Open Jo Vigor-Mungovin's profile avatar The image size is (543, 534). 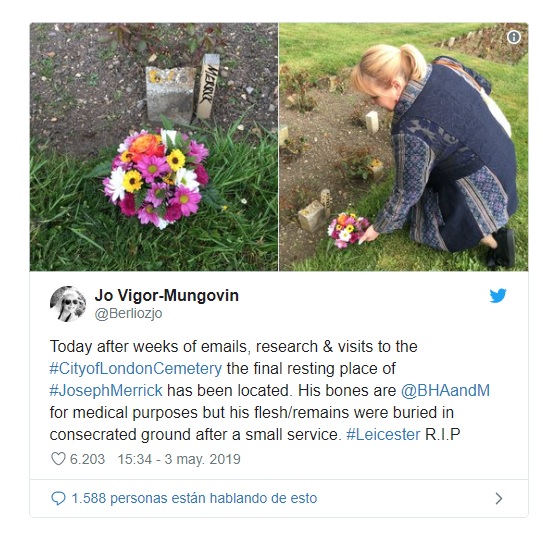(68, 304)
